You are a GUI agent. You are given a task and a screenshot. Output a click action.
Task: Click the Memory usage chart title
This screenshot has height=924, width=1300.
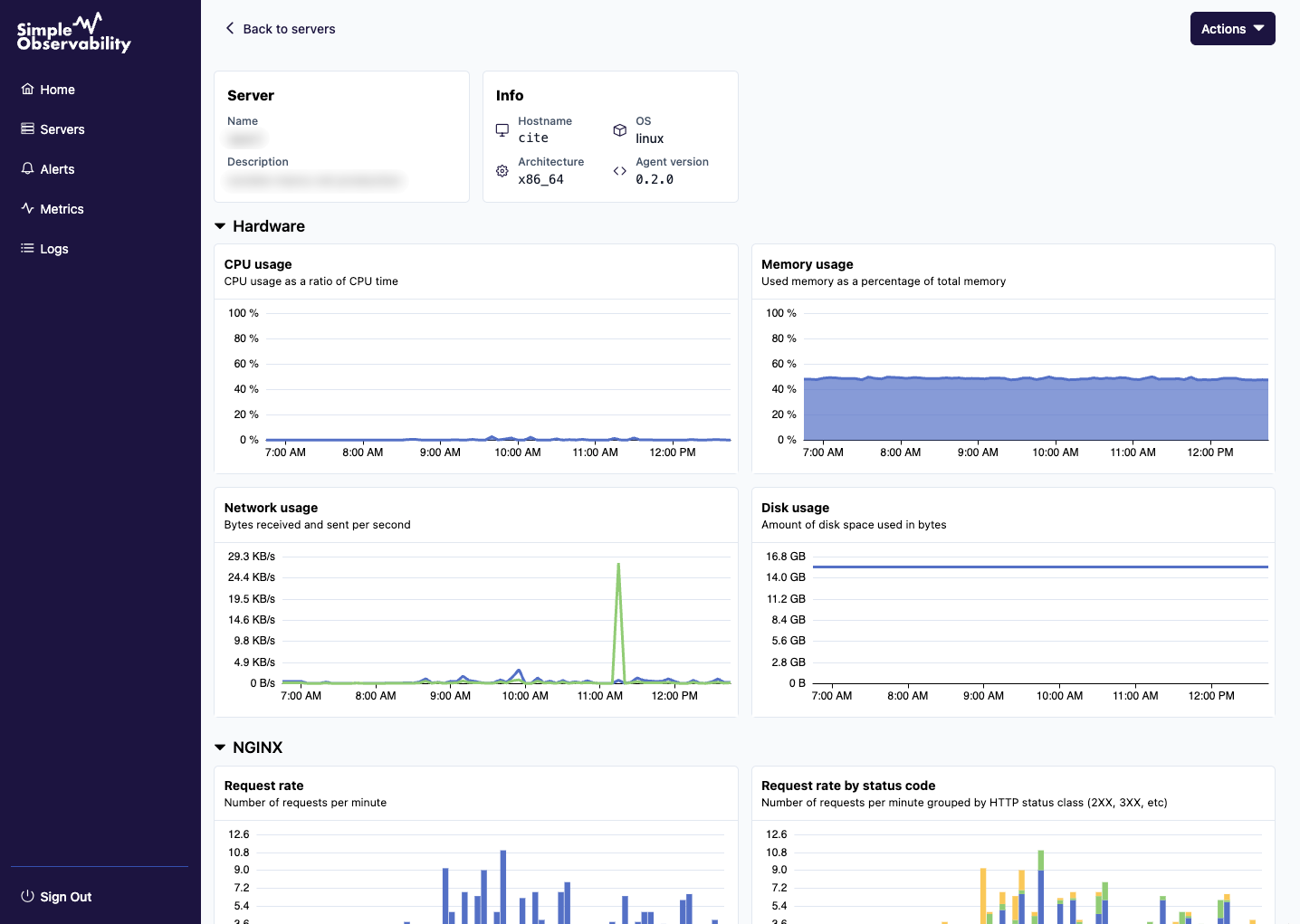point(808,264)
